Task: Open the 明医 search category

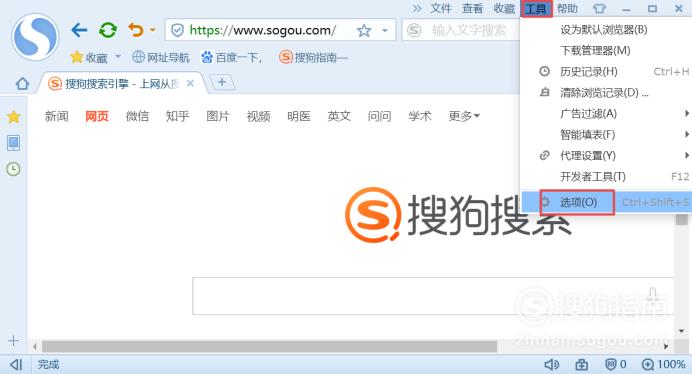Action: pyautogui.click(x=299, y=116)
